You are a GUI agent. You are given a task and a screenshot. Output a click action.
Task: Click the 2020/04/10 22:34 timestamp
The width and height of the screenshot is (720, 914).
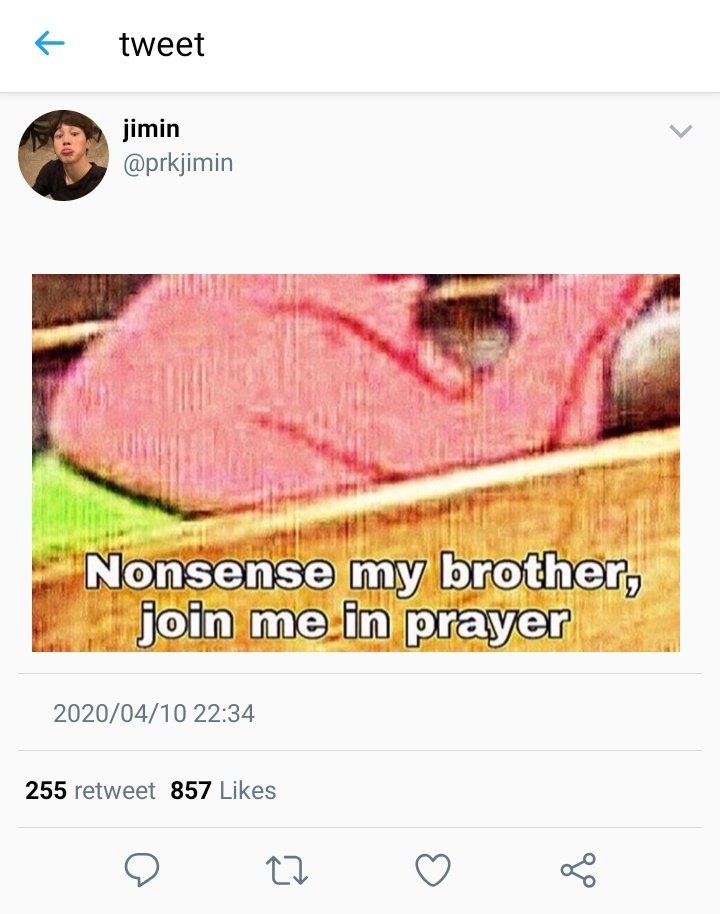point(154,713)
